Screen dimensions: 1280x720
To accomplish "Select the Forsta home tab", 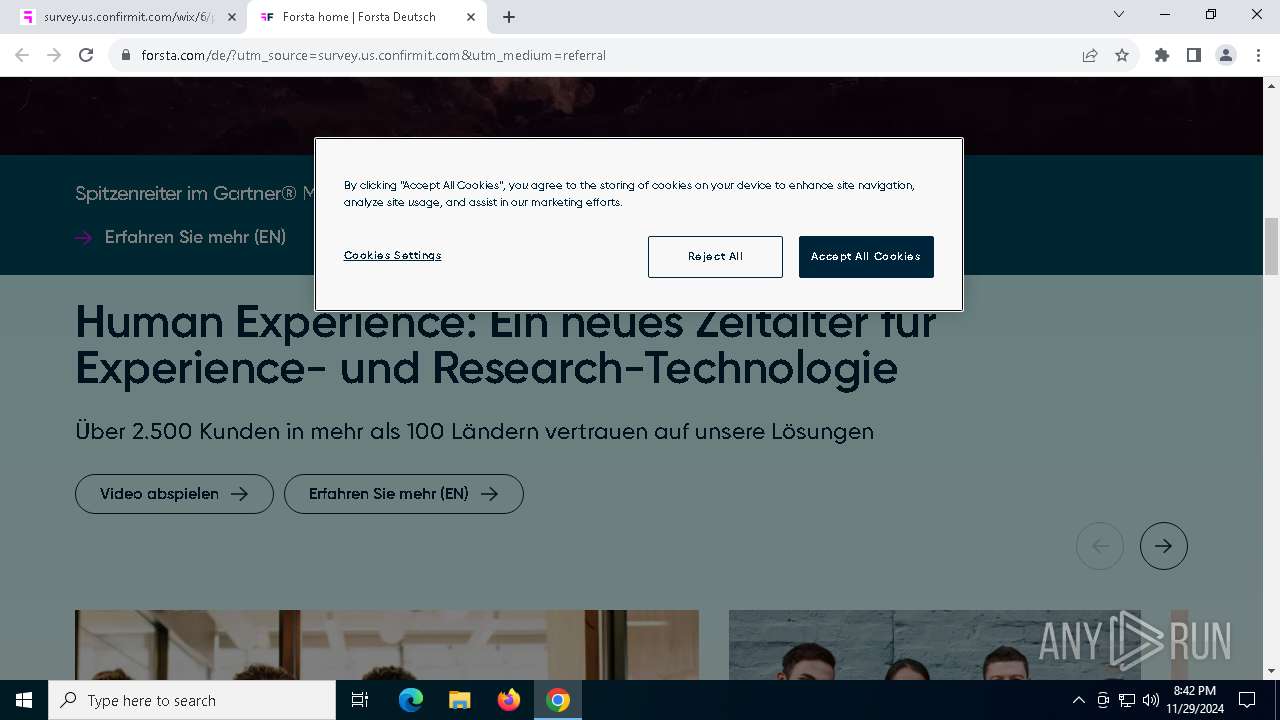I will point(367,17).
